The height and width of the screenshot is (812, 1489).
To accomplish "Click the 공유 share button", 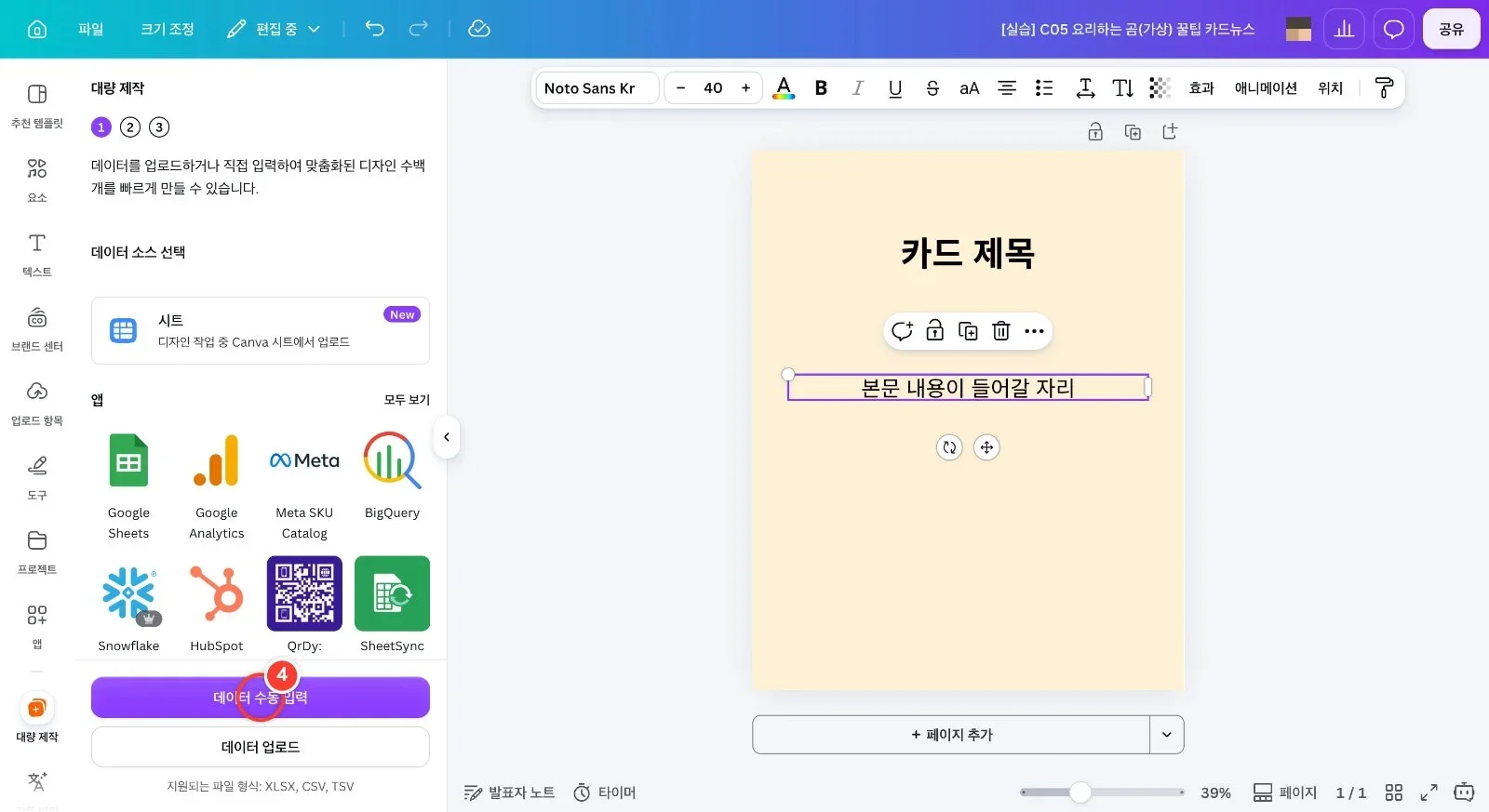I will click(1452, 29).
